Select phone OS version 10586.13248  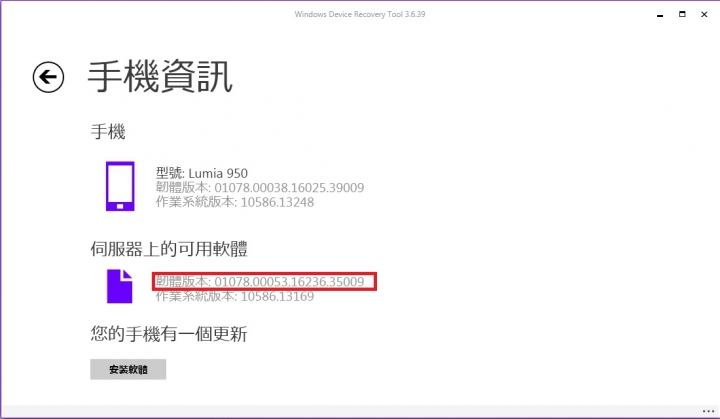[235, 202]
